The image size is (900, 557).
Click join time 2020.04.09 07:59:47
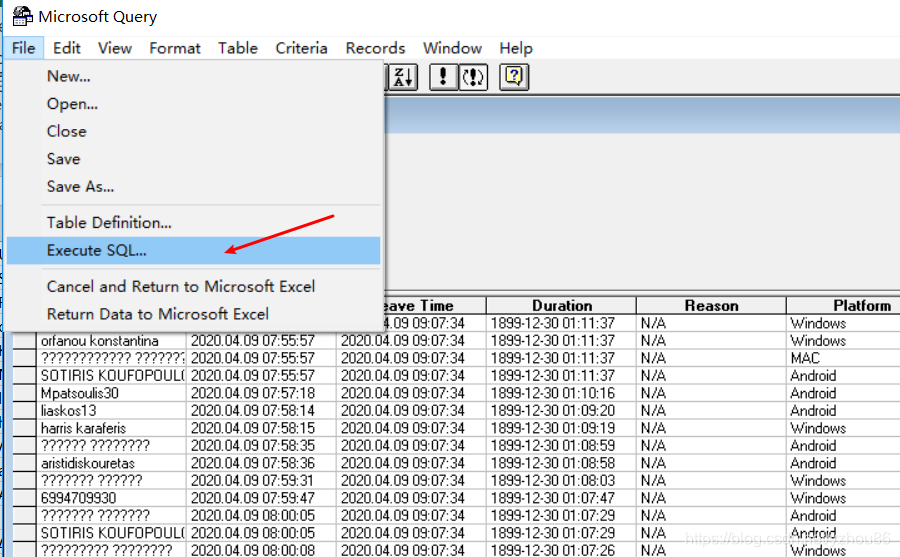tap(261, 498)
